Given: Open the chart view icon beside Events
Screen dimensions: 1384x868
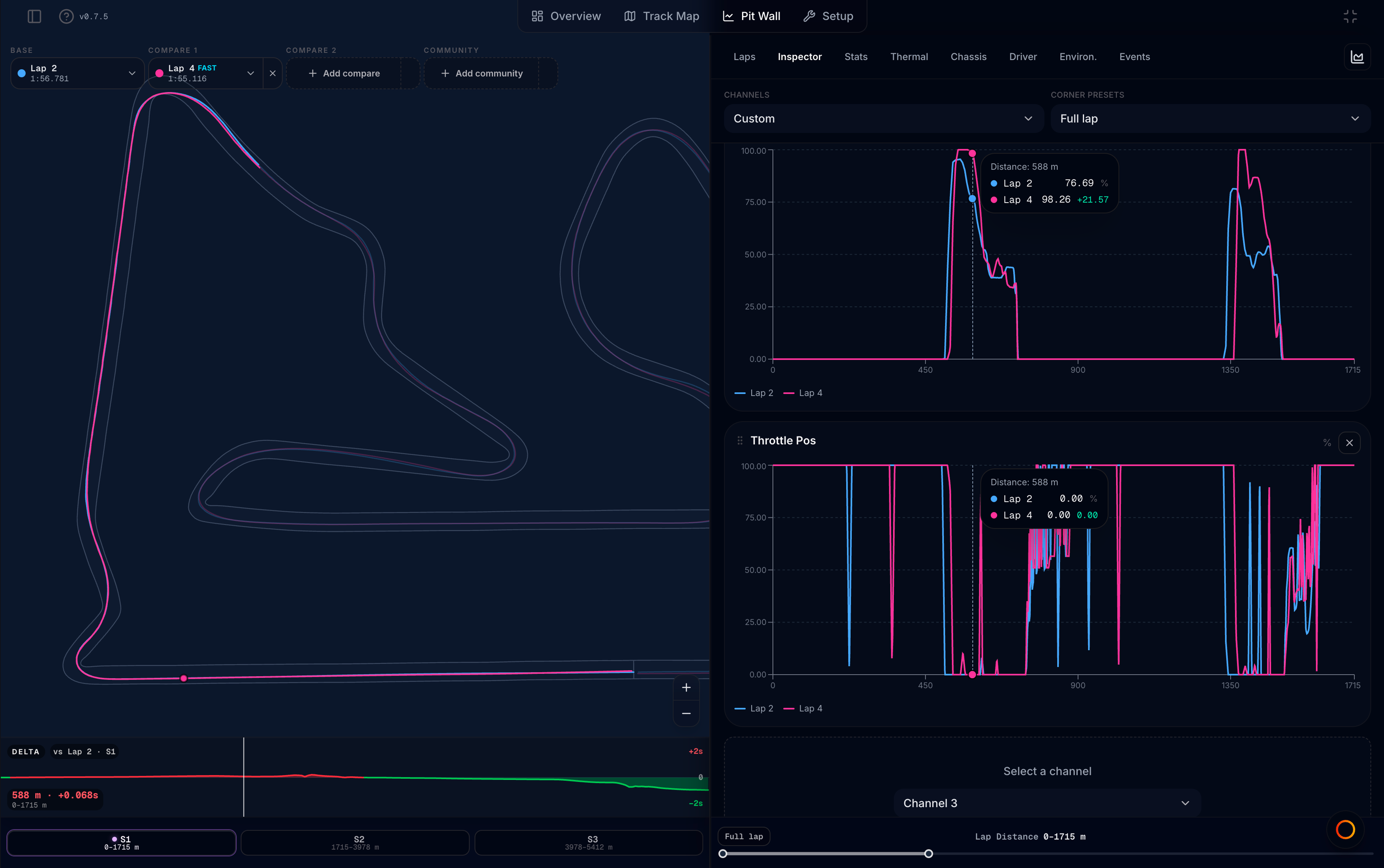Looking at the screenshot, I should pyautogui.click(x=1357, y=57).
